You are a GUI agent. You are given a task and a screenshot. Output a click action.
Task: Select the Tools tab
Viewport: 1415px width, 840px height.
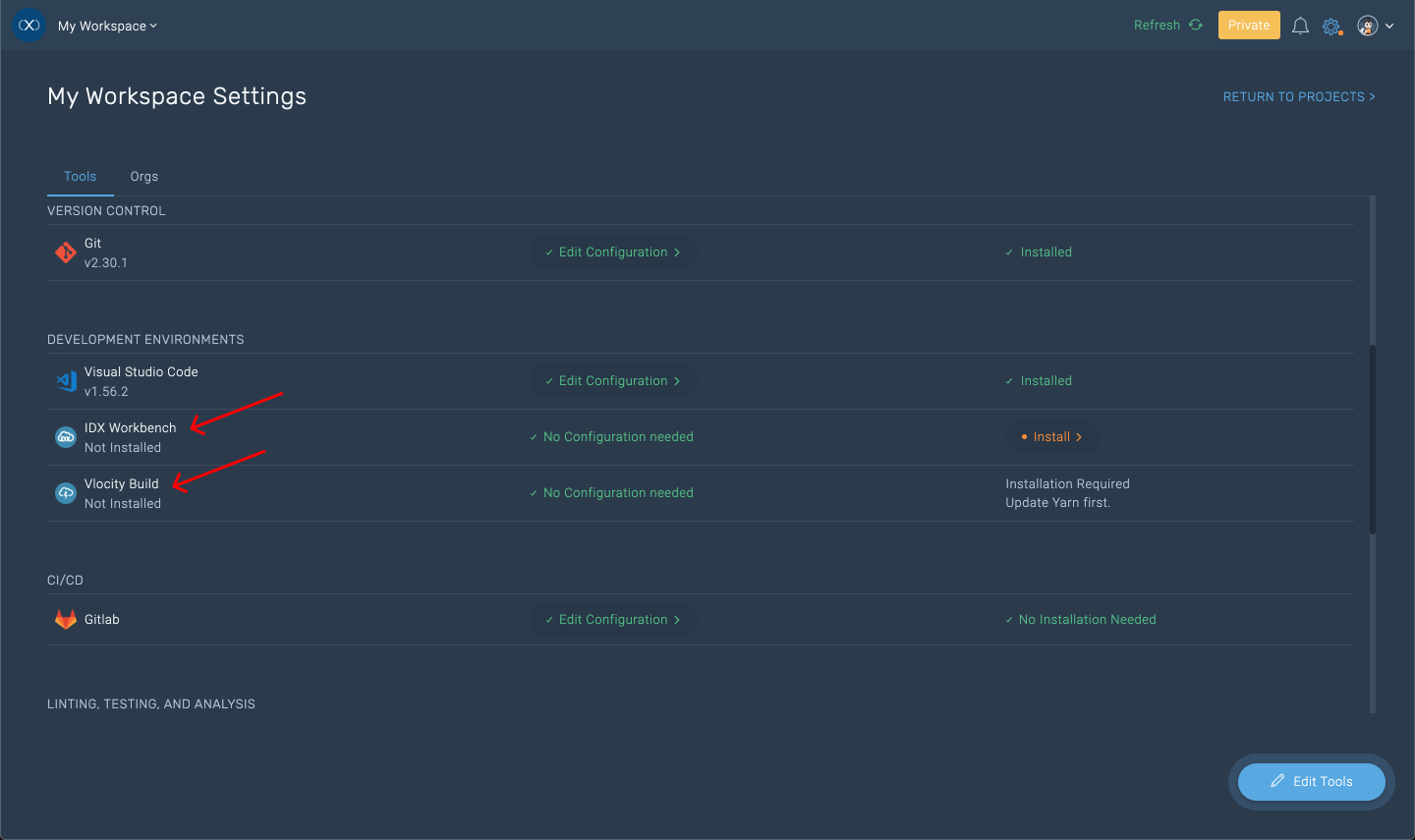(x=81, y=177)
